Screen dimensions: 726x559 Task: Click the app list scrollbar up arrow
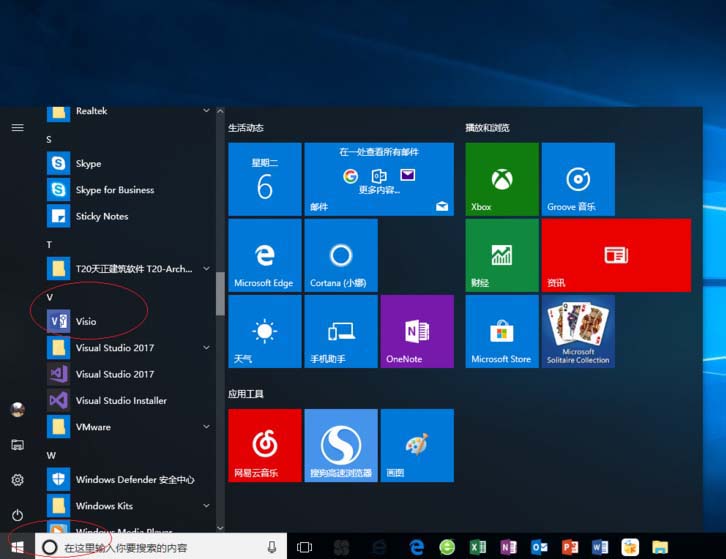(x=220, y=111)
